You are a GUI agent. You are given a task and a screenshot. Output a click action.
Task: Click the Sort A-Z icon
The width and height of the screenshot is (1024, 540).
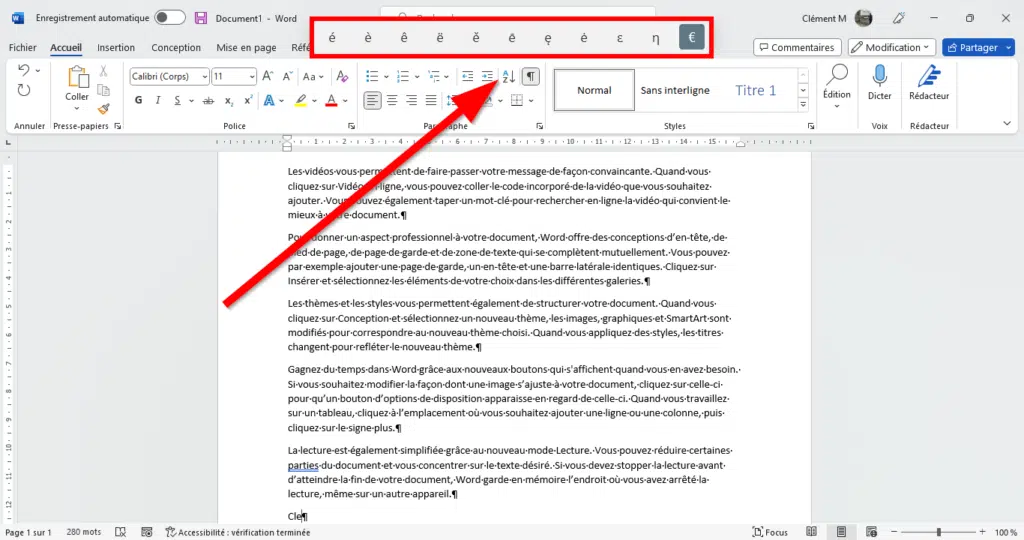(x=508, y=76)
